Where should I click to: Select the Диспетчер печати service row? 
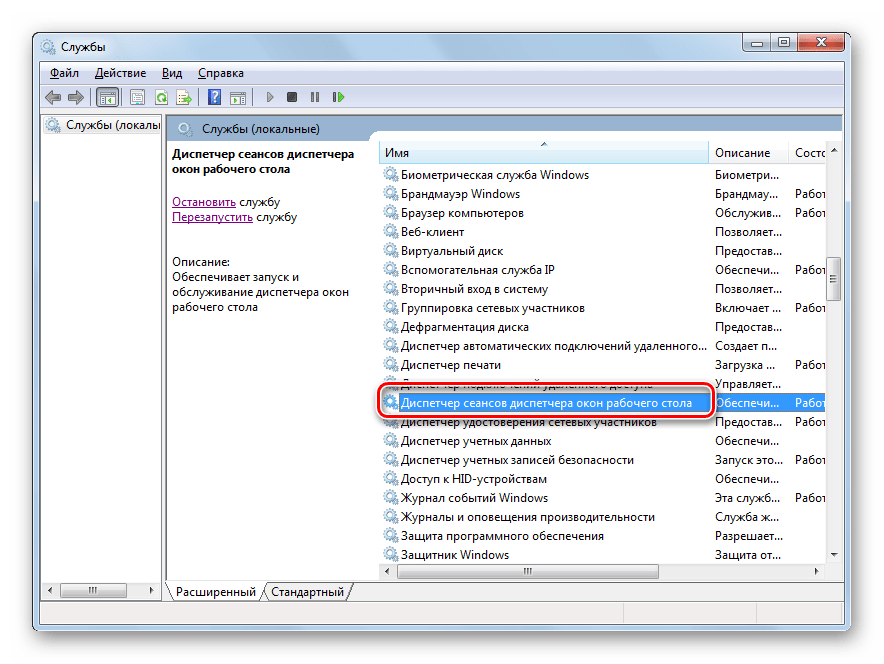[450, 365]
